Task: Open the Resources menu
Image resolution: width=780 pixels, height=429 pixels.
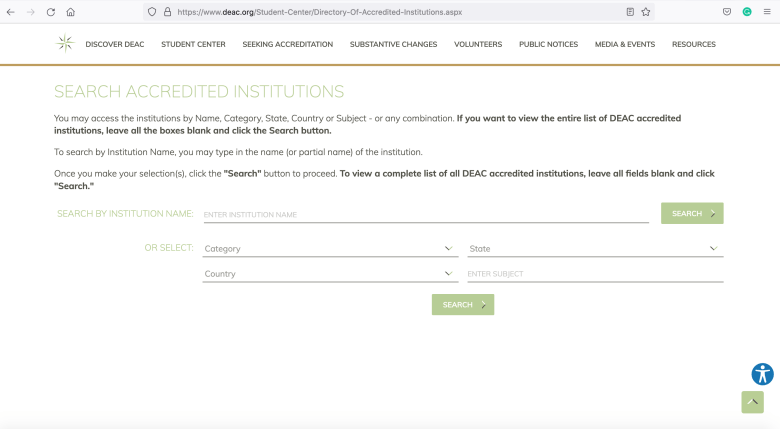Action: tap(694, 44)
